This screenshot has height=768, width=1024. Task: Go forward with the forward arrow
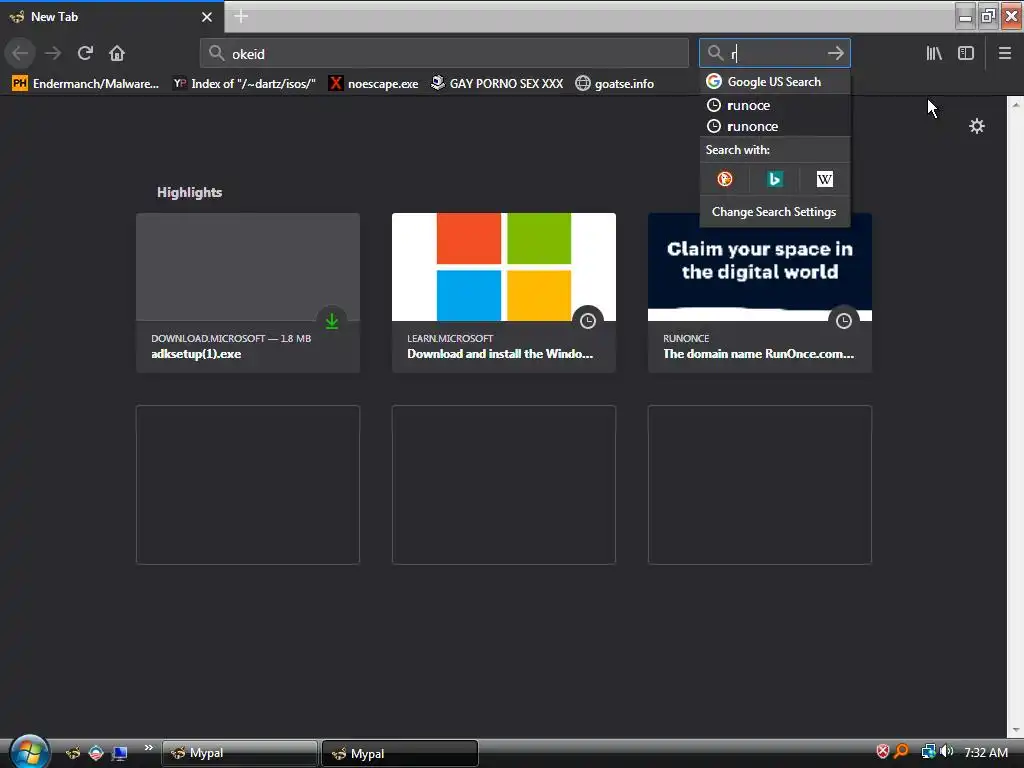53,53
